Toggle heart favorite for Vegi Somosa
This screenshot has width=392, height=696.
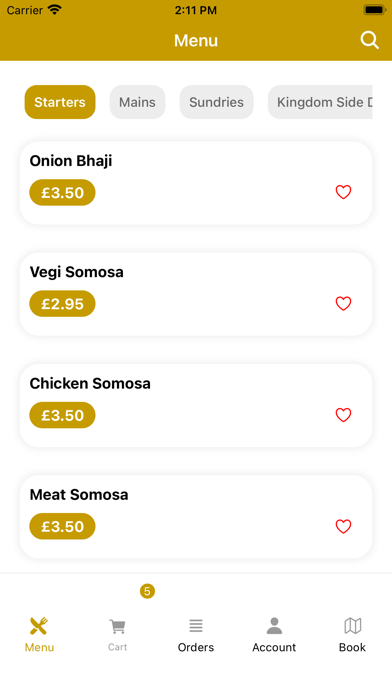click(343, 304)
